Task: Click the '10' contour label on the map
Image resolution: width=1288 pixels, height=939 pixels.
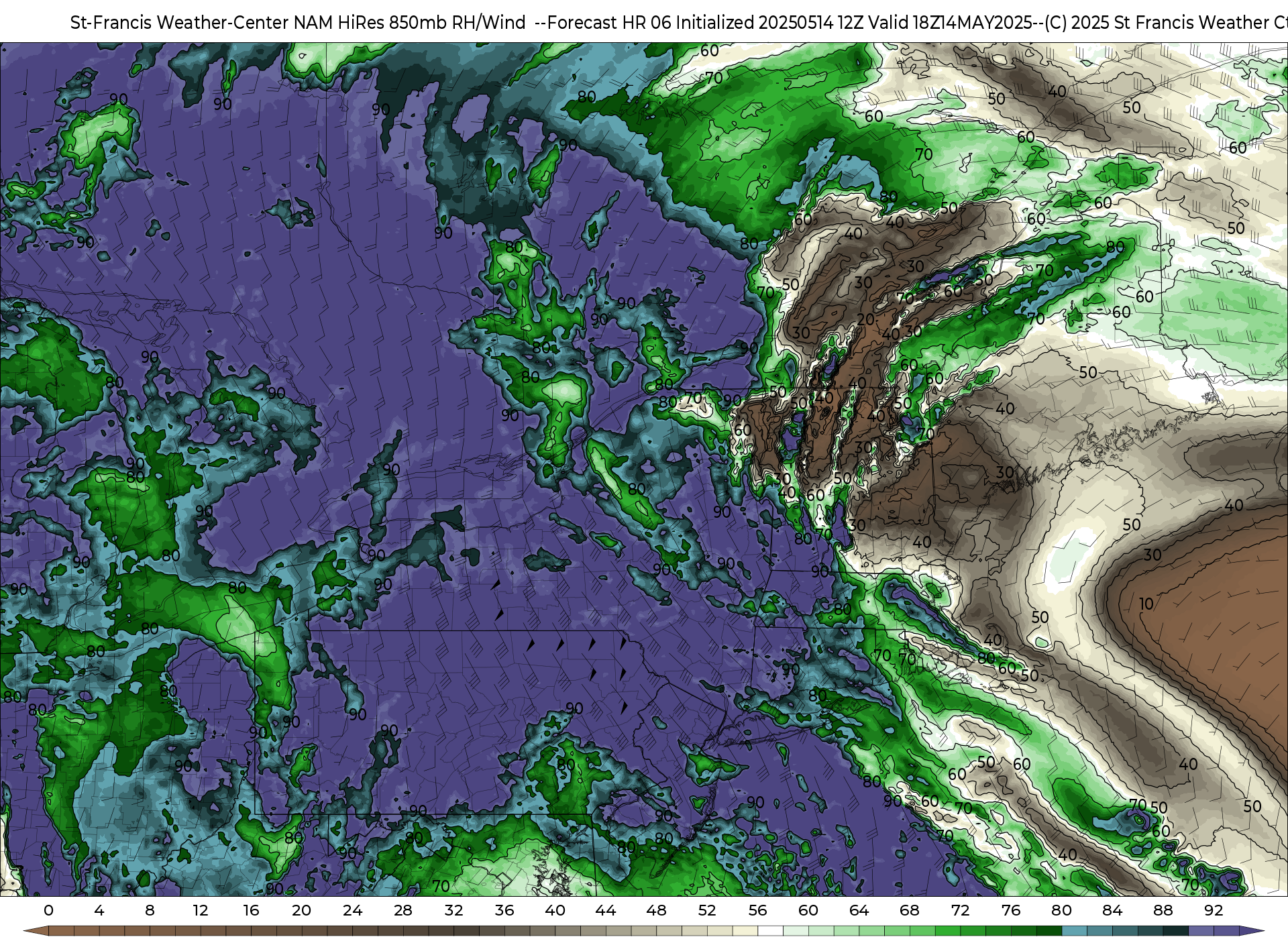Action: [1146, 604]
